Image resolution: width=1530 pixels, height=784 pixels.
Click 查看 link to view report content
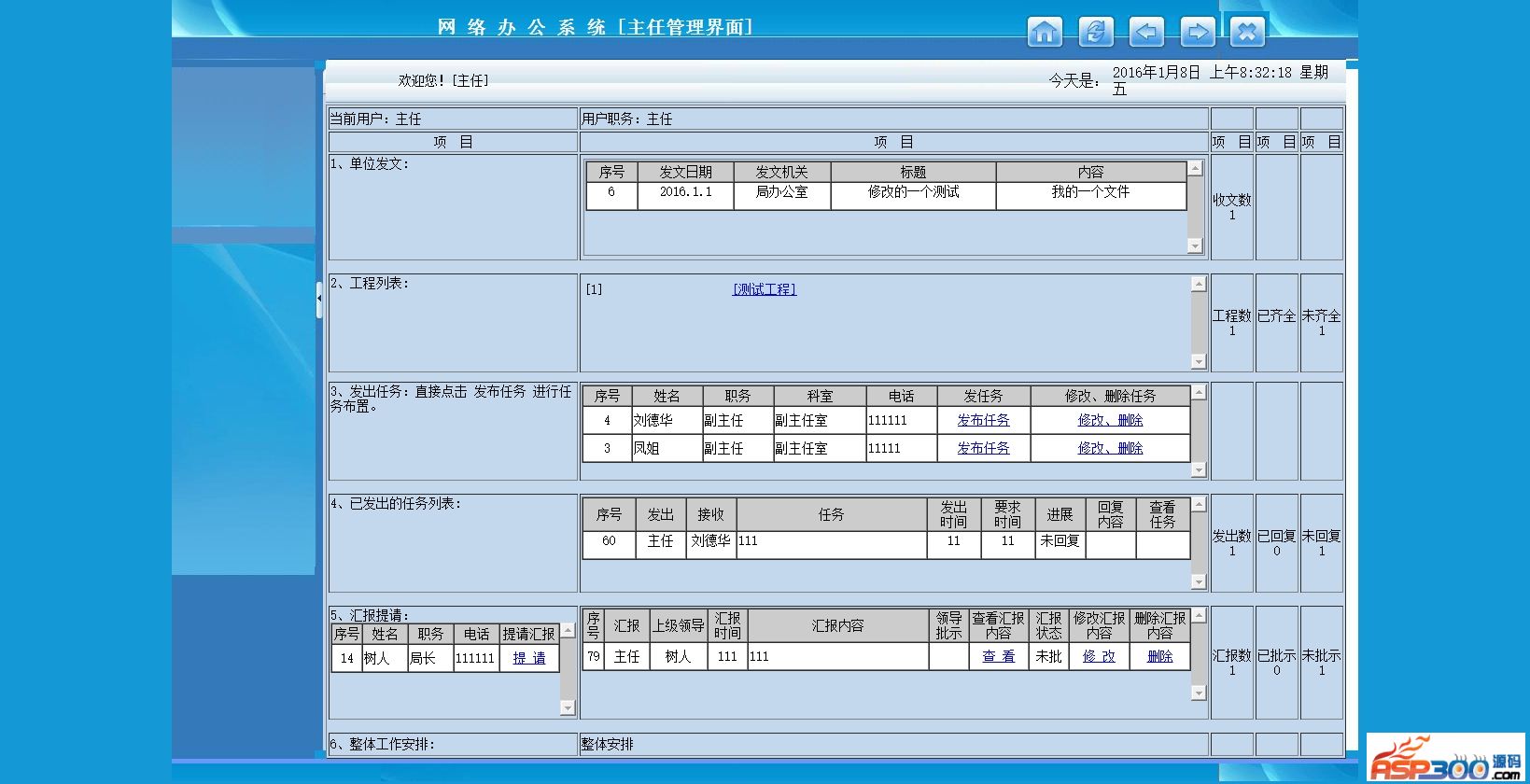[998, 657]
